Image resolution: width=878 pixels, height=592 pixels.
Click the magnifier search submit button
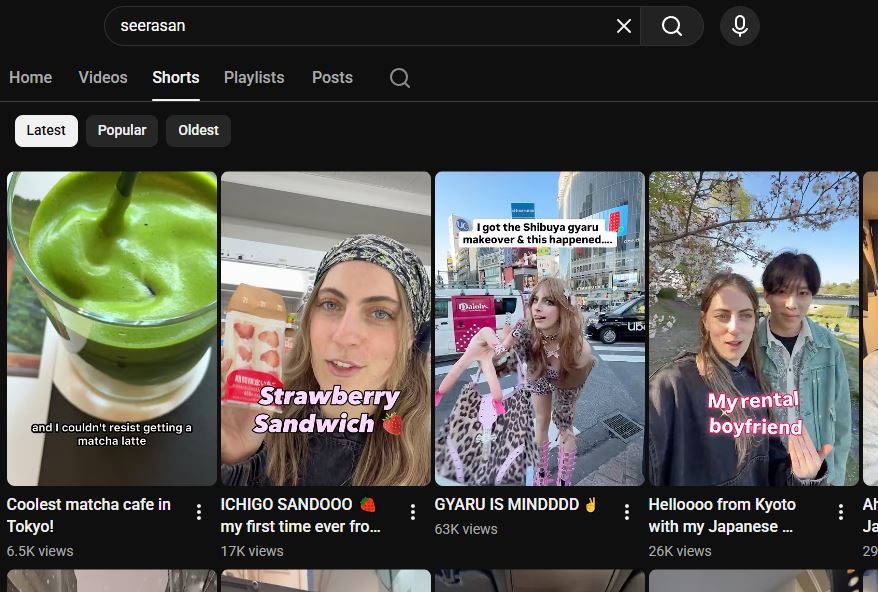[672, 26]
